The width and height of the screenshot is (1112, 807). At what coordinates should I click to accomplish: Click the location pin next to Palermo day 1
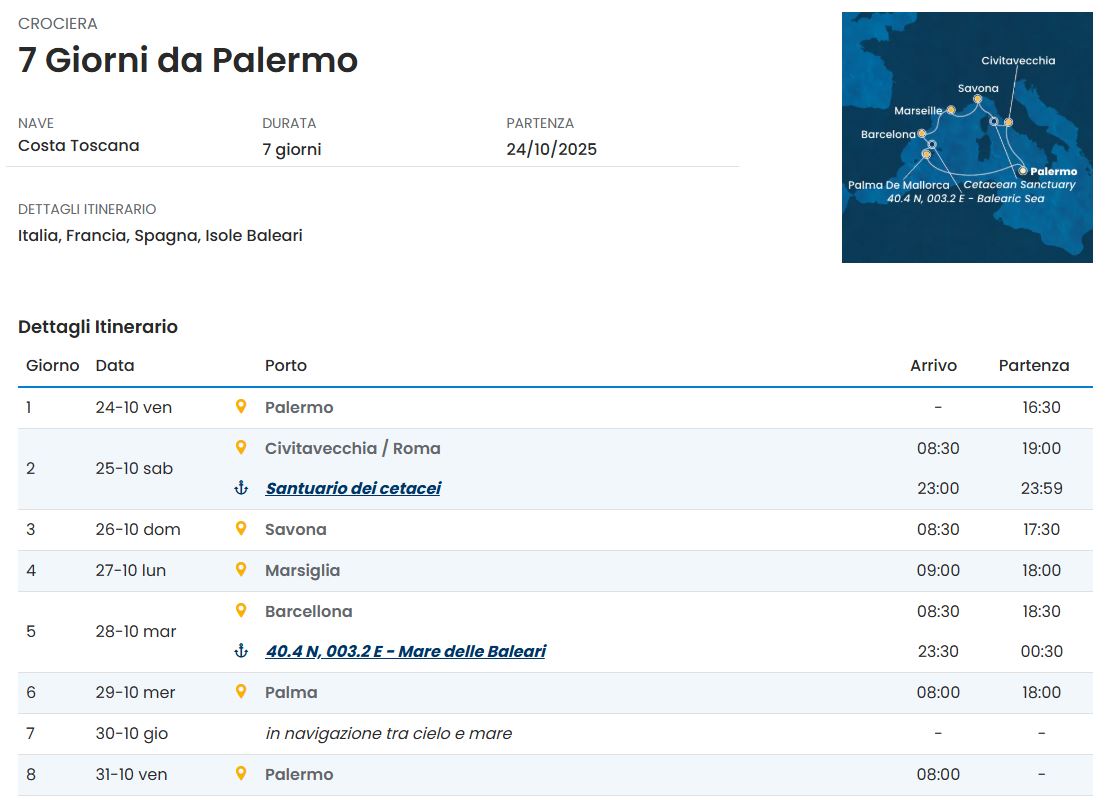[x=241, y=406]
